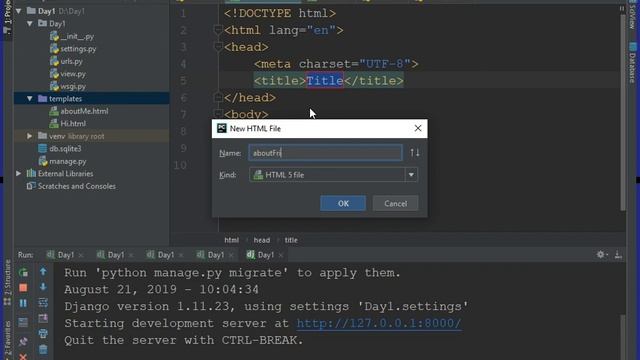The height and width of the screenshot is (360, 640).
Task: Toggle scroll to end of console output
Action: pyautogui.click(x=43, y=318)
